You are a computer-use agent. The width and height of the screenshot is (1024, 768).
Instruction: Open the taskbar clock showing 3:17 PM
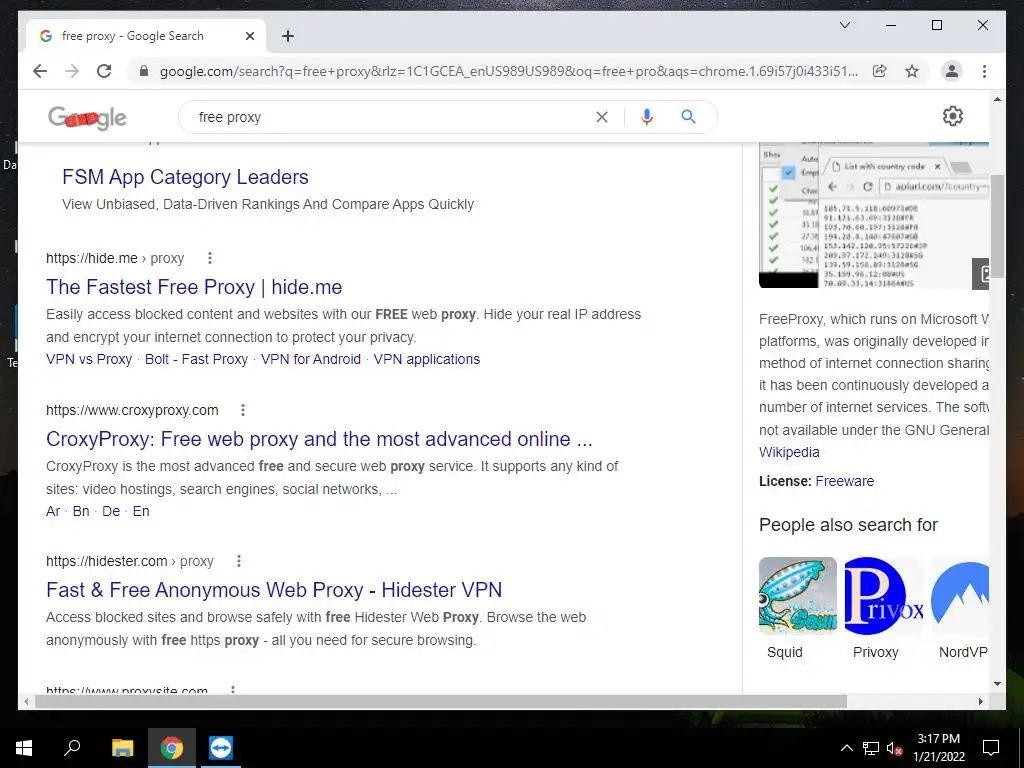938,748
